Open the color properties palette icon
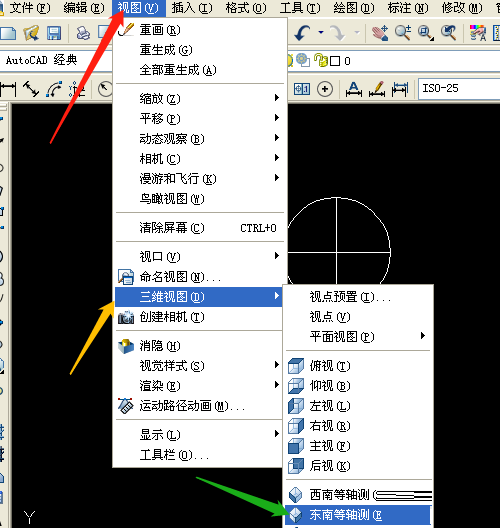The height and width of the screenshot is (528, 500). tap(478, 33)
